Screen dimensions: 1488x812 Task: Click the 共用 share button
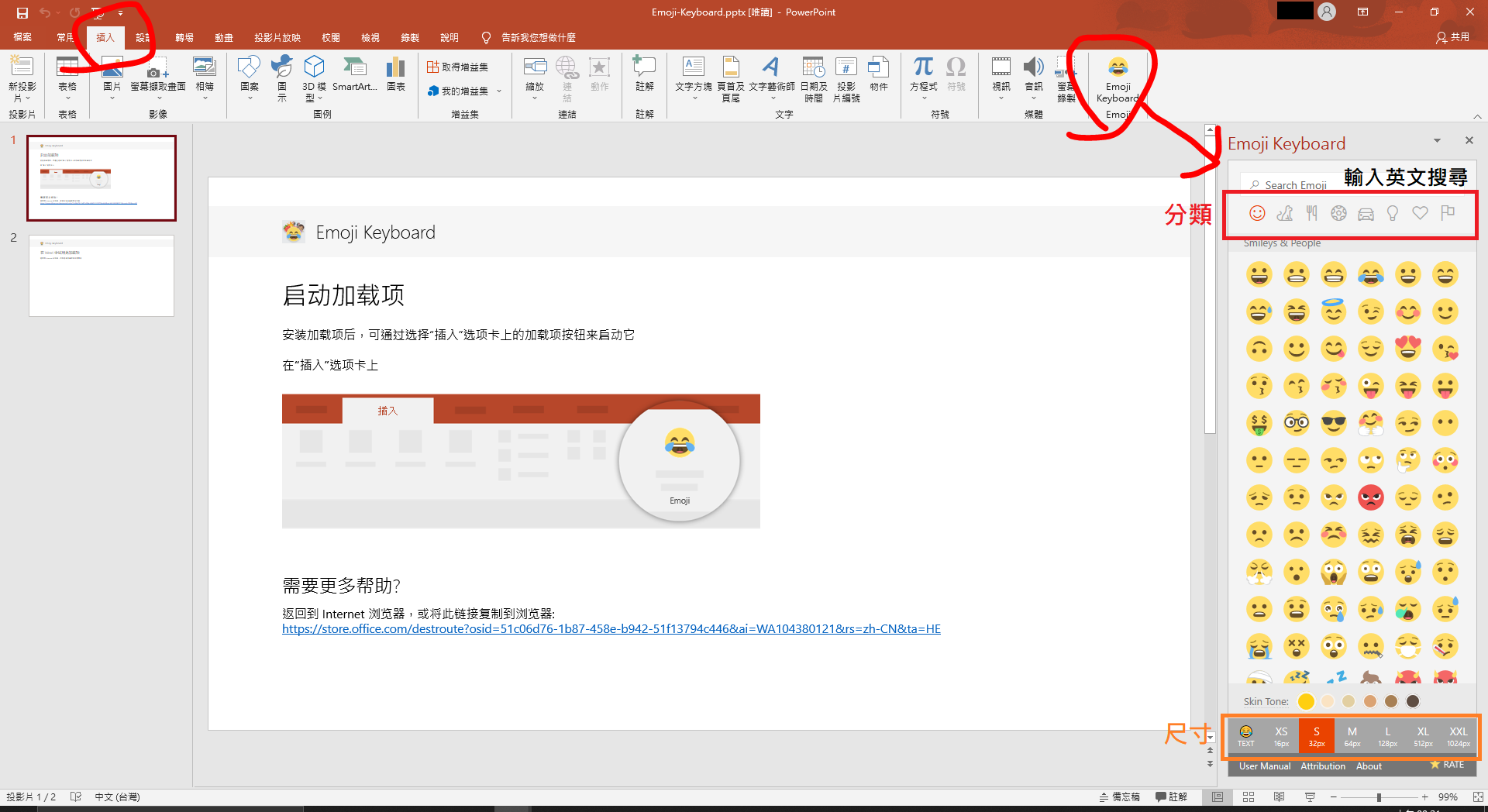(1452, 37)
